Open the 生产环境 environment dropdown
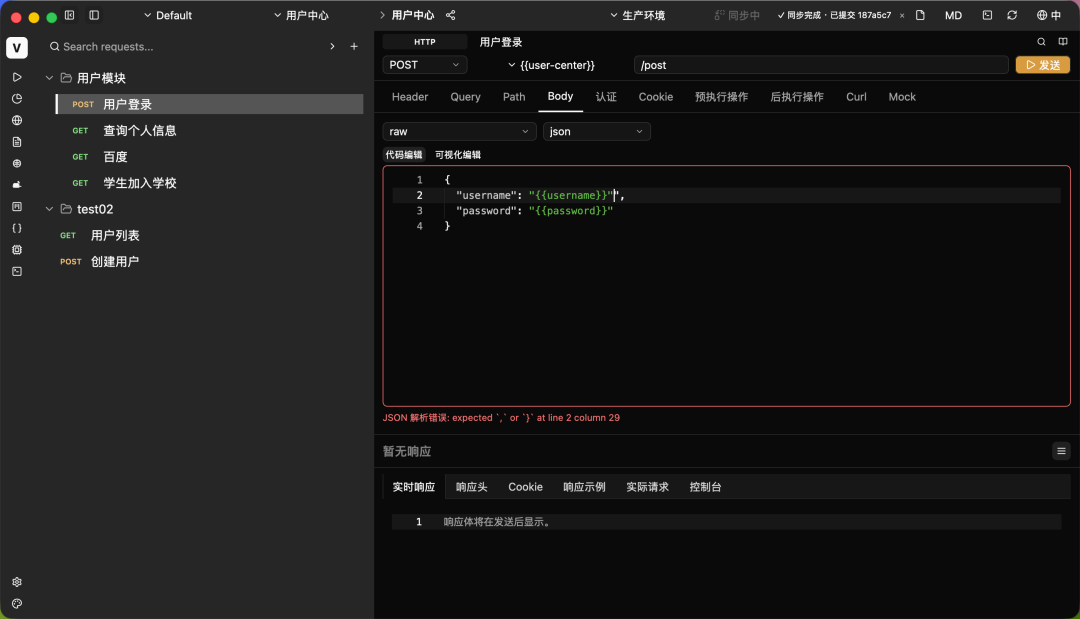 point(637,15)
